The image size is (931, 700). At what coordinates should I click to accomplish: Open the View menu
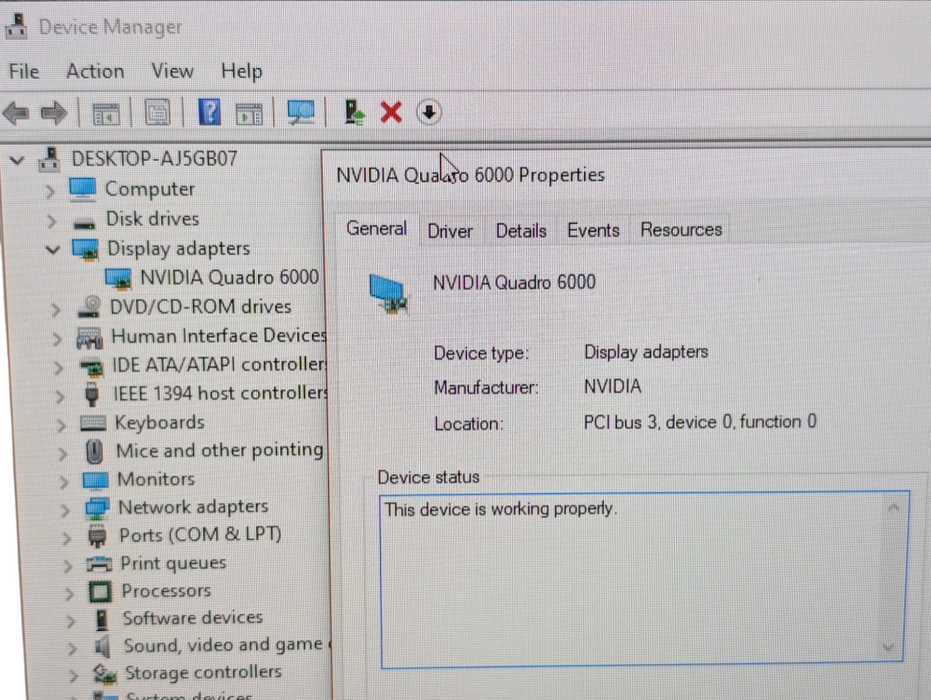tap(172, 71)
